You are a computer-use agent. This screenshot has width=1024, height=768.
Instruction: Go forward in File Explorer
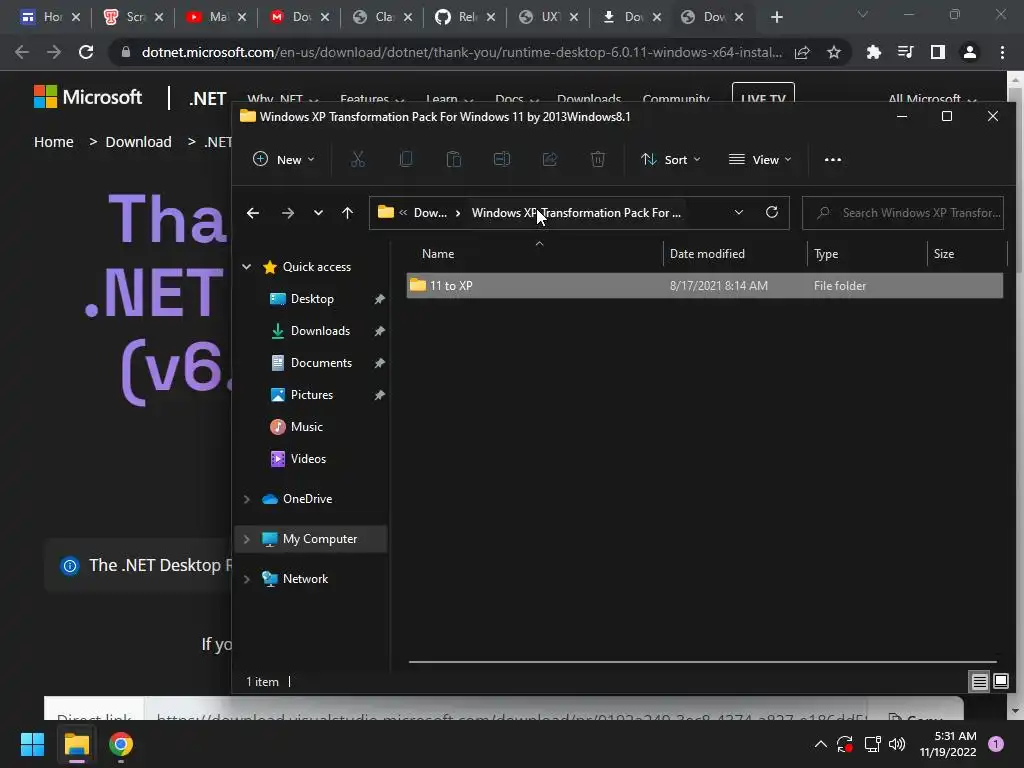[287, 213]
